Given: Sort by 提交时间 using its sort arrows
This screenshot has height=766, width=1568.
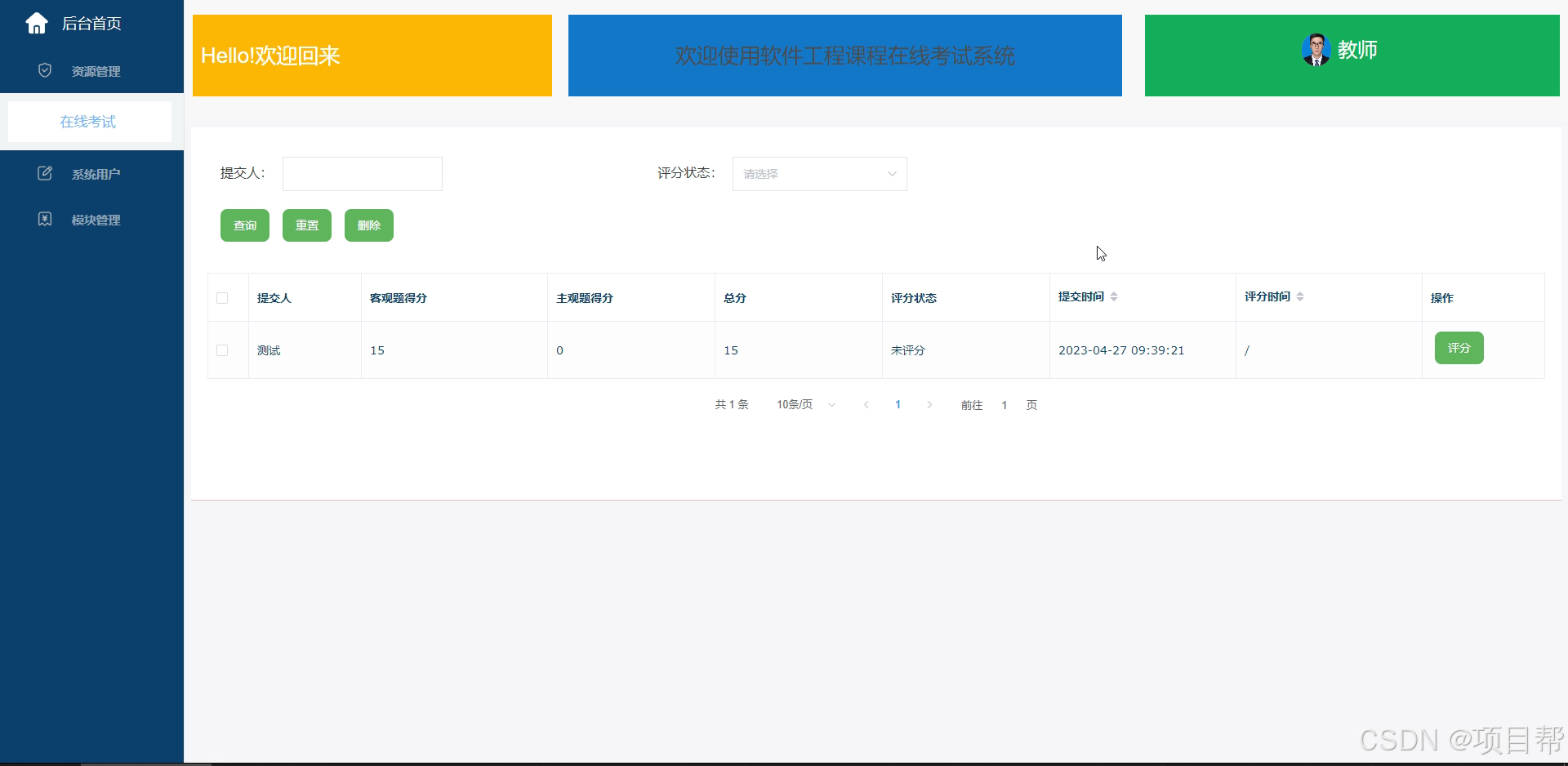Looking at the screenshot, I should [1114, 296].
